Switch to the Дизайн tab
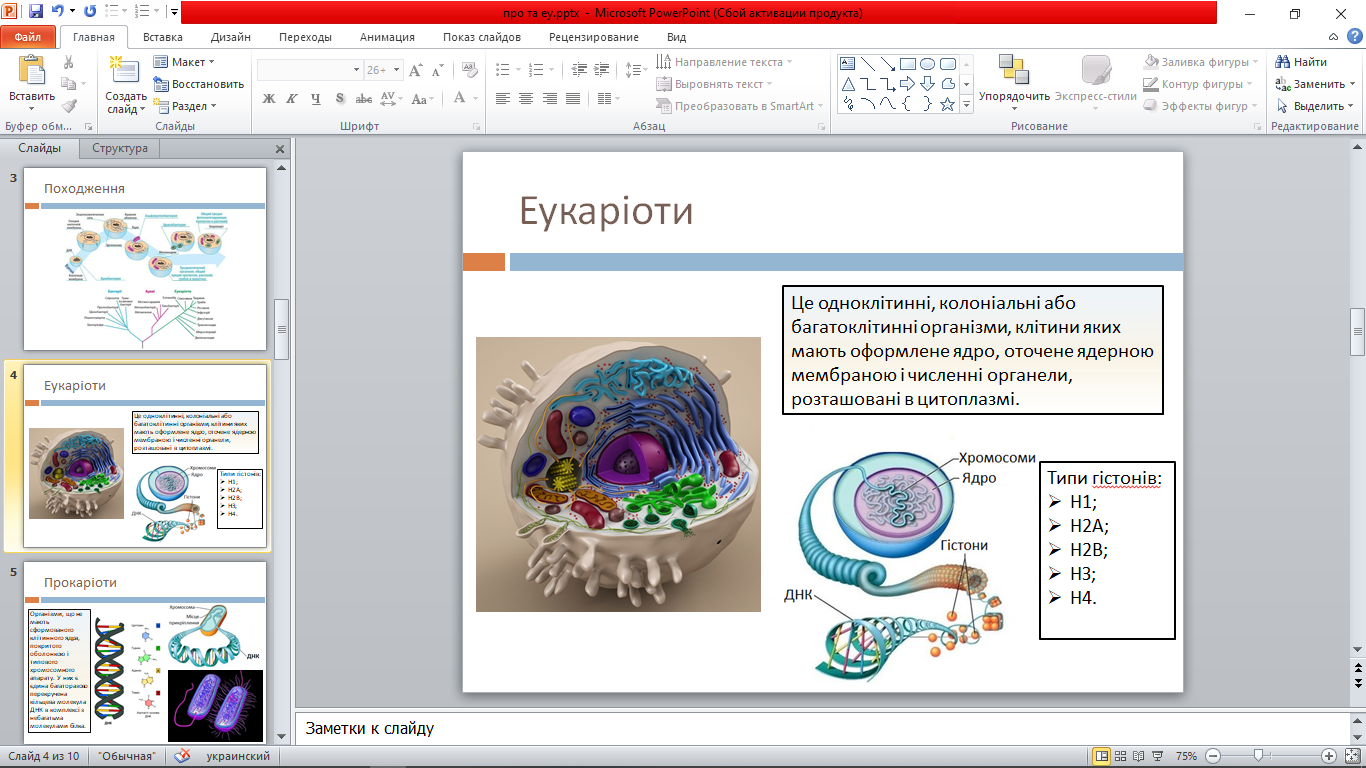Viewport: 1366px width, 768px height. click(x=231, y=37)
